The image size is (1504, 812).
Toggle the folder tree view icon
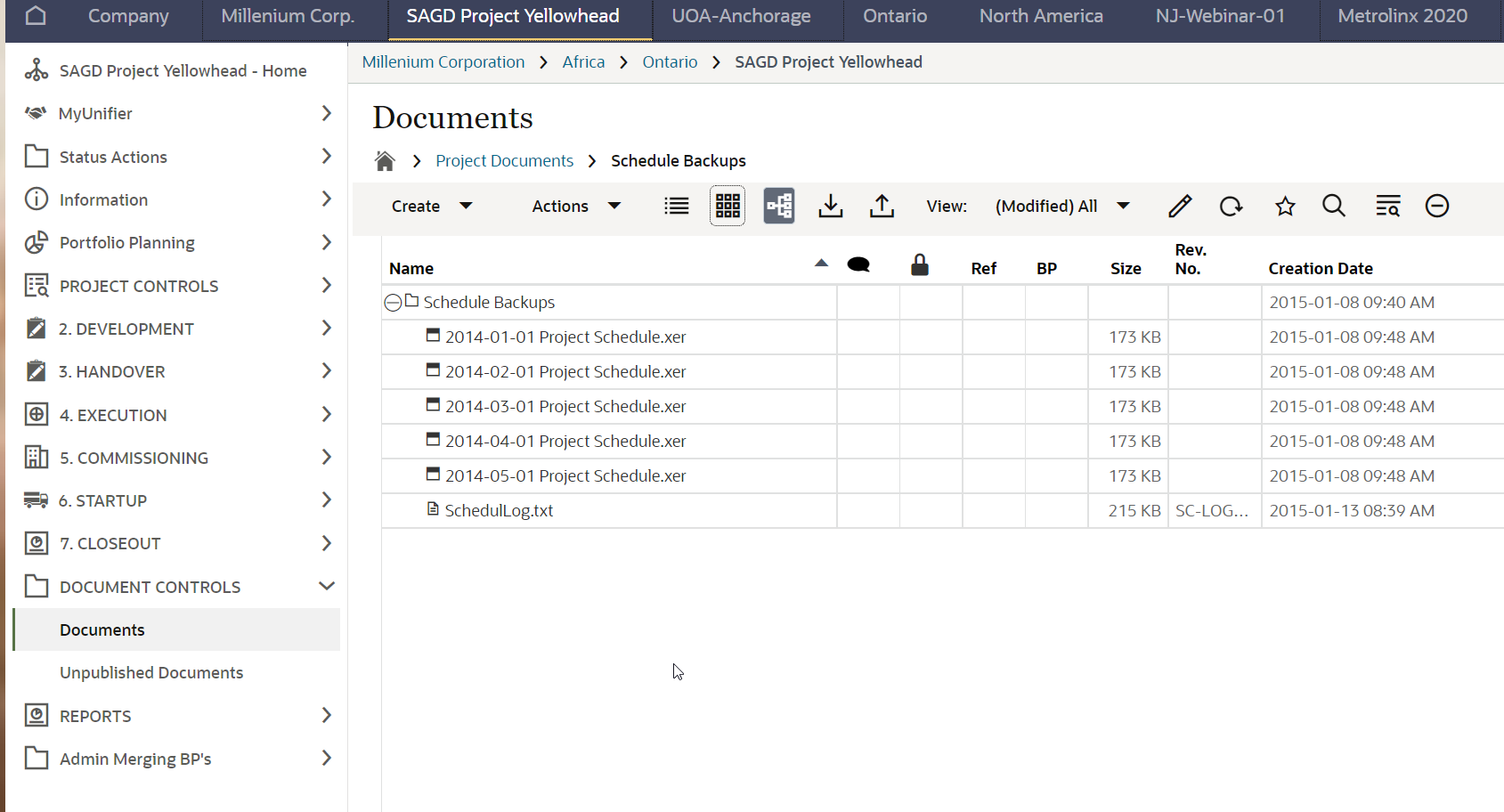[779, 206]
